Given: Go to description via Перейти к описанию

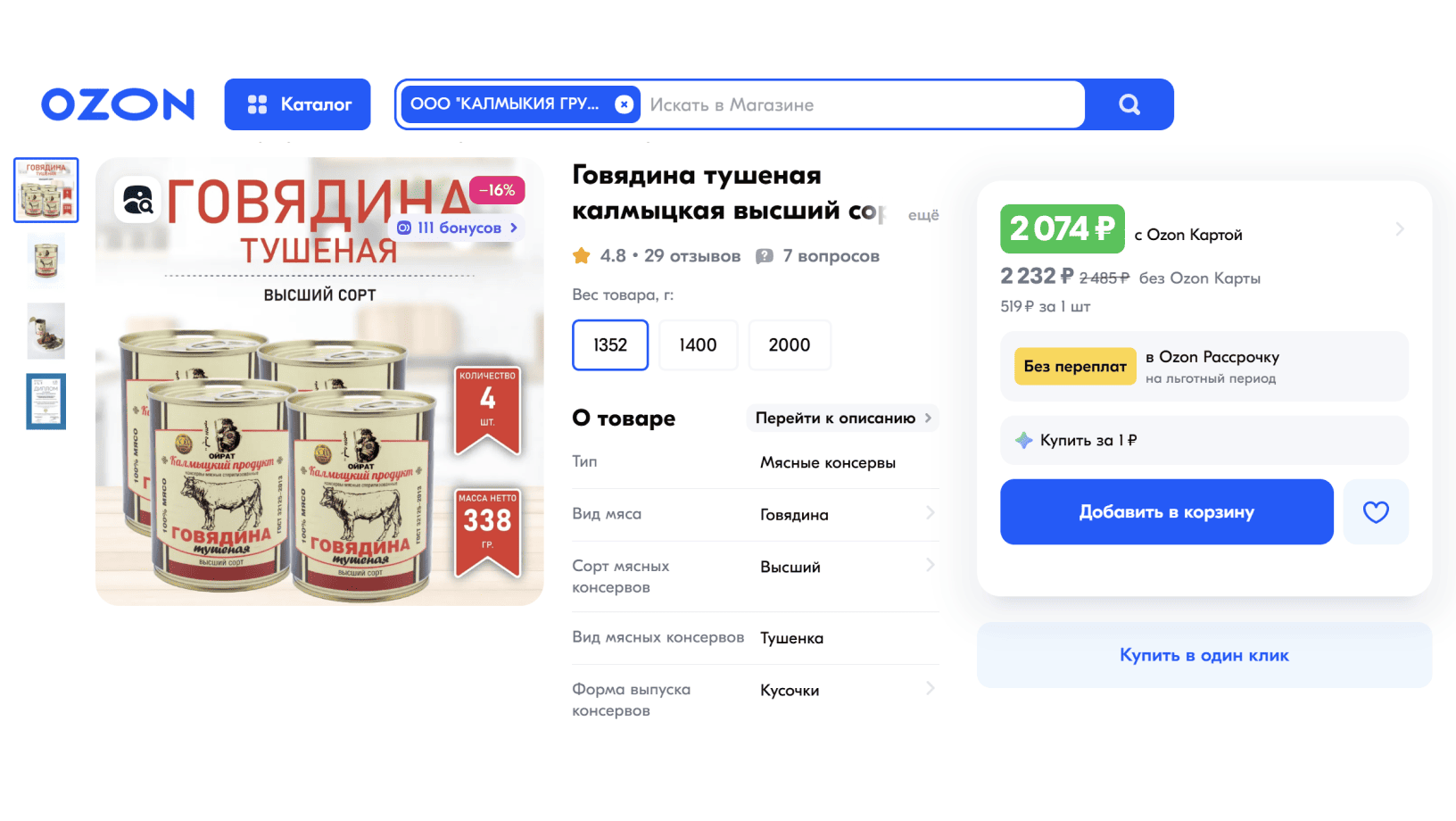Looking at the screenshot, I should (843, 418).
